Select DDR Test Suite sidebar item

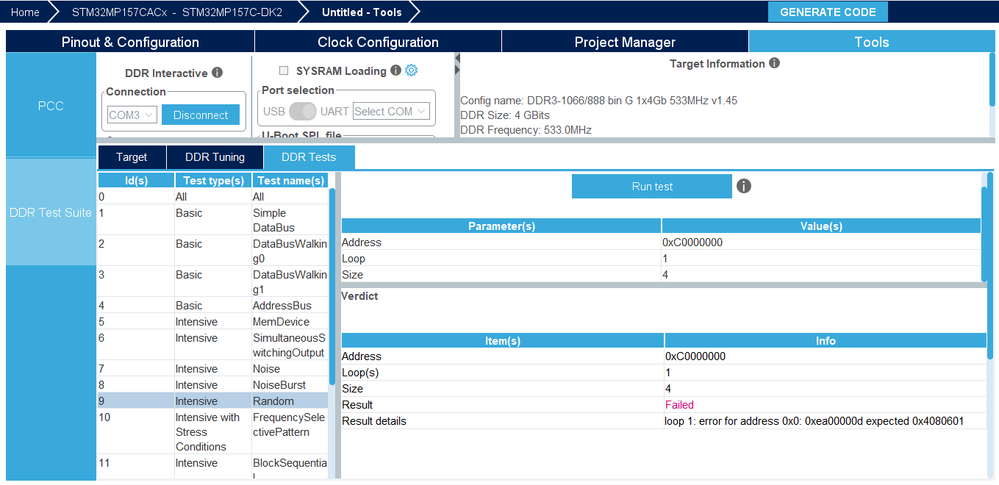pos(51,212)
